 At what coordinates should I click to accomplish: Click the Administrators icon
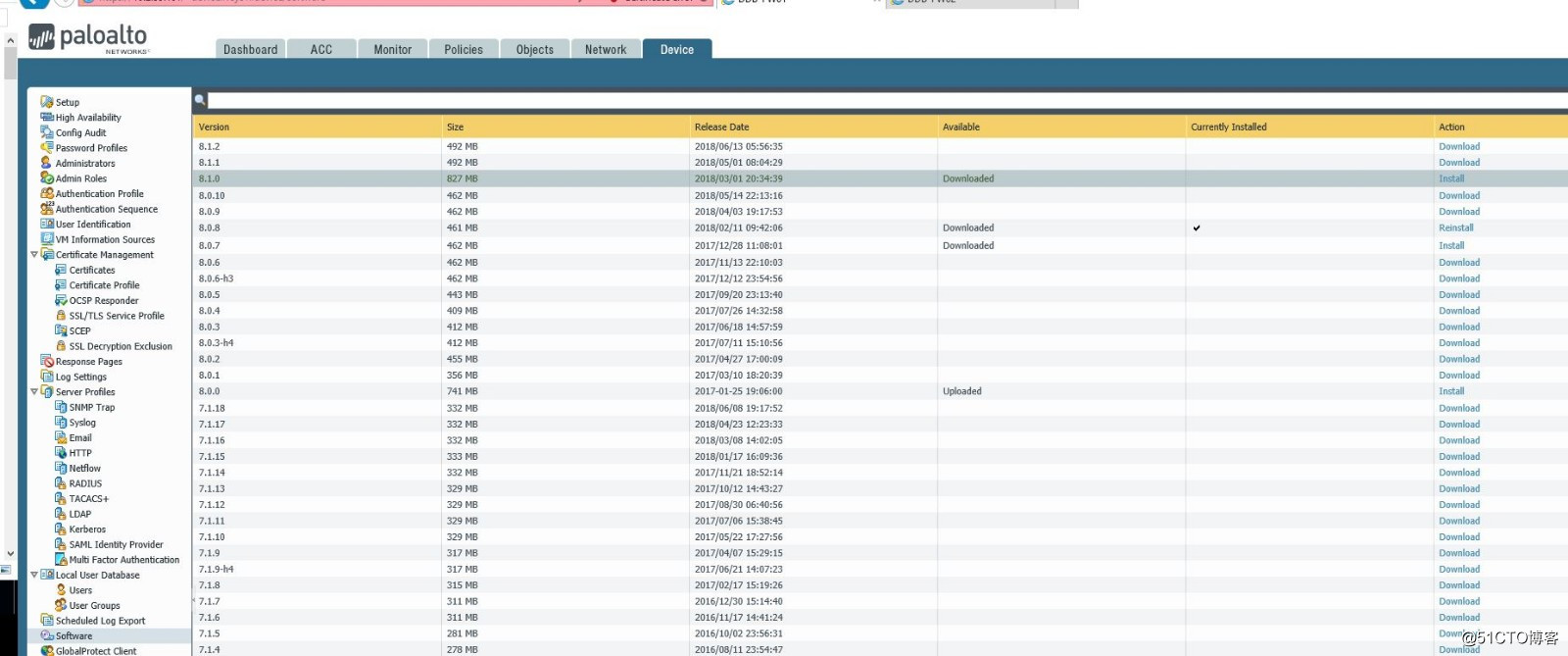click(46, 163)
